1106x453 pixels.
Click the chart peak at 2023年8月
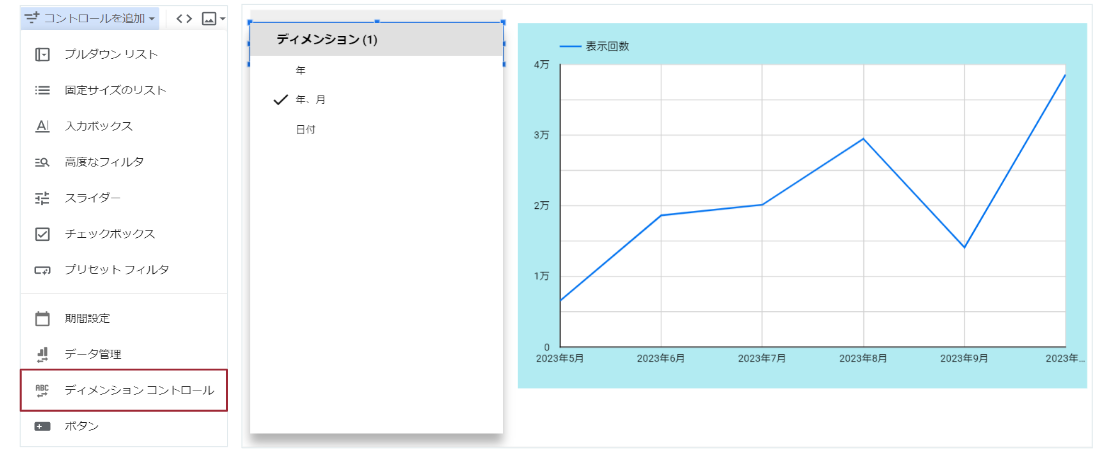(863, 139)
